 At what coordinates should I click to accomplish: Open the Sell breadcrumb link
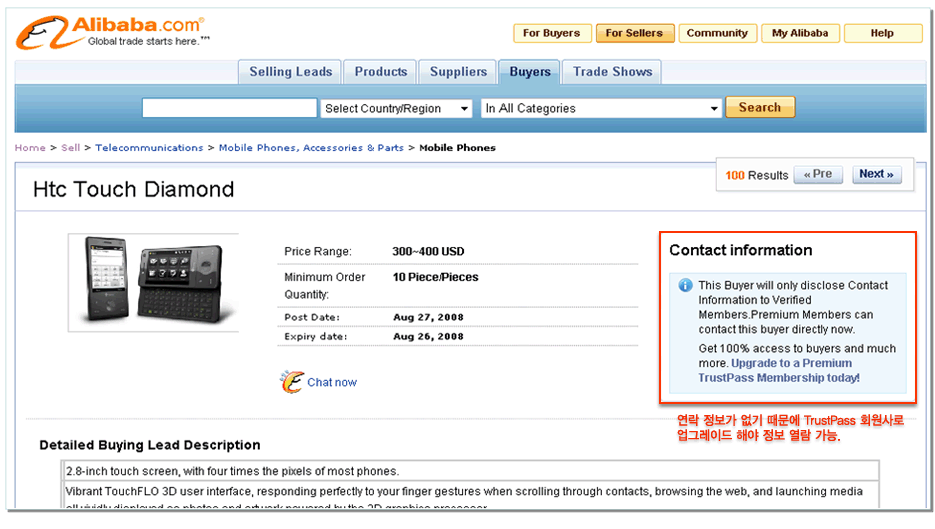[x=70, y=148]
